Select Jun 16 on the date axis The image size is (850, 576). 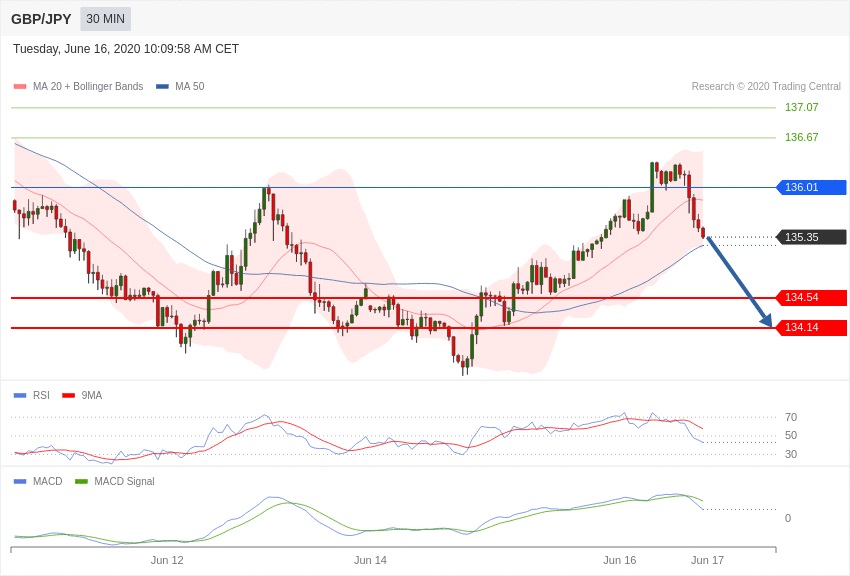(619, 560)
